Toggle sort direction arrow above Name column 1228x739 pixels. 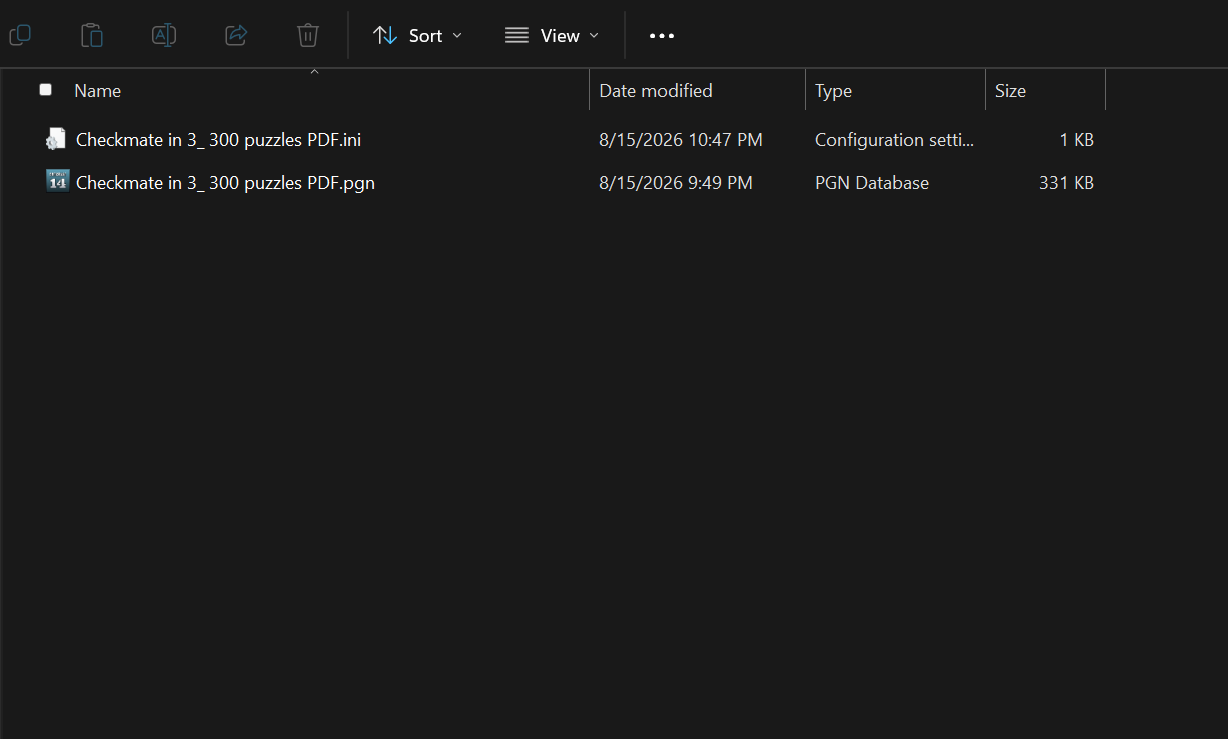(314, 72)
